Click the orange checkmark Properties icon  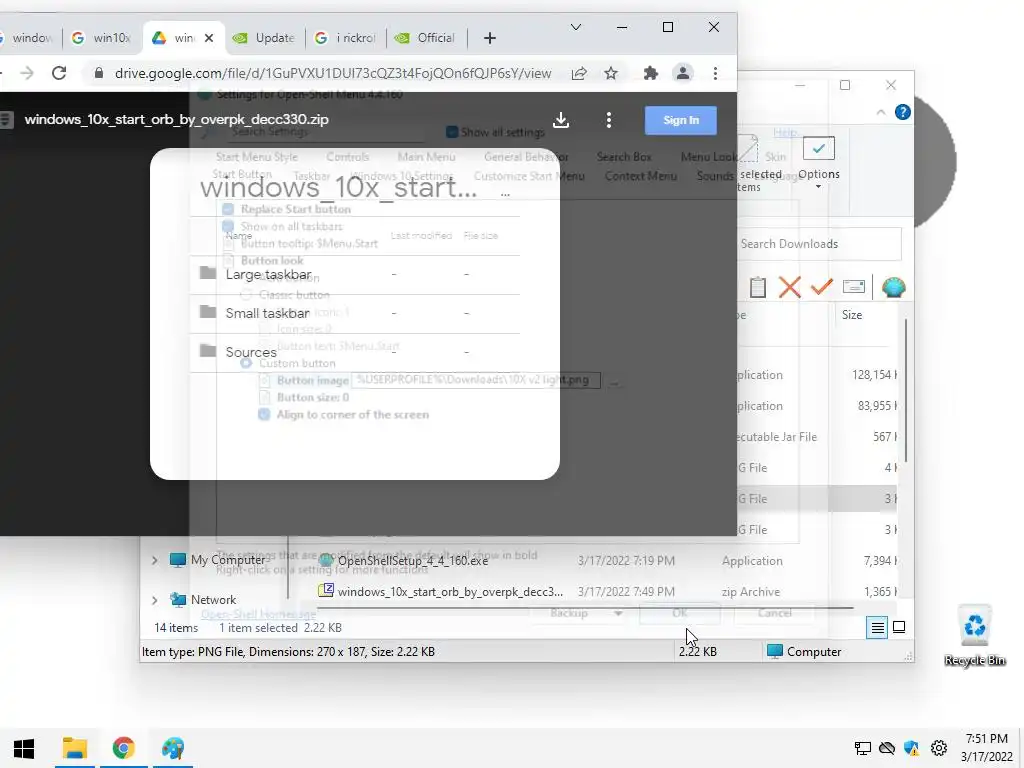point(822,287)
